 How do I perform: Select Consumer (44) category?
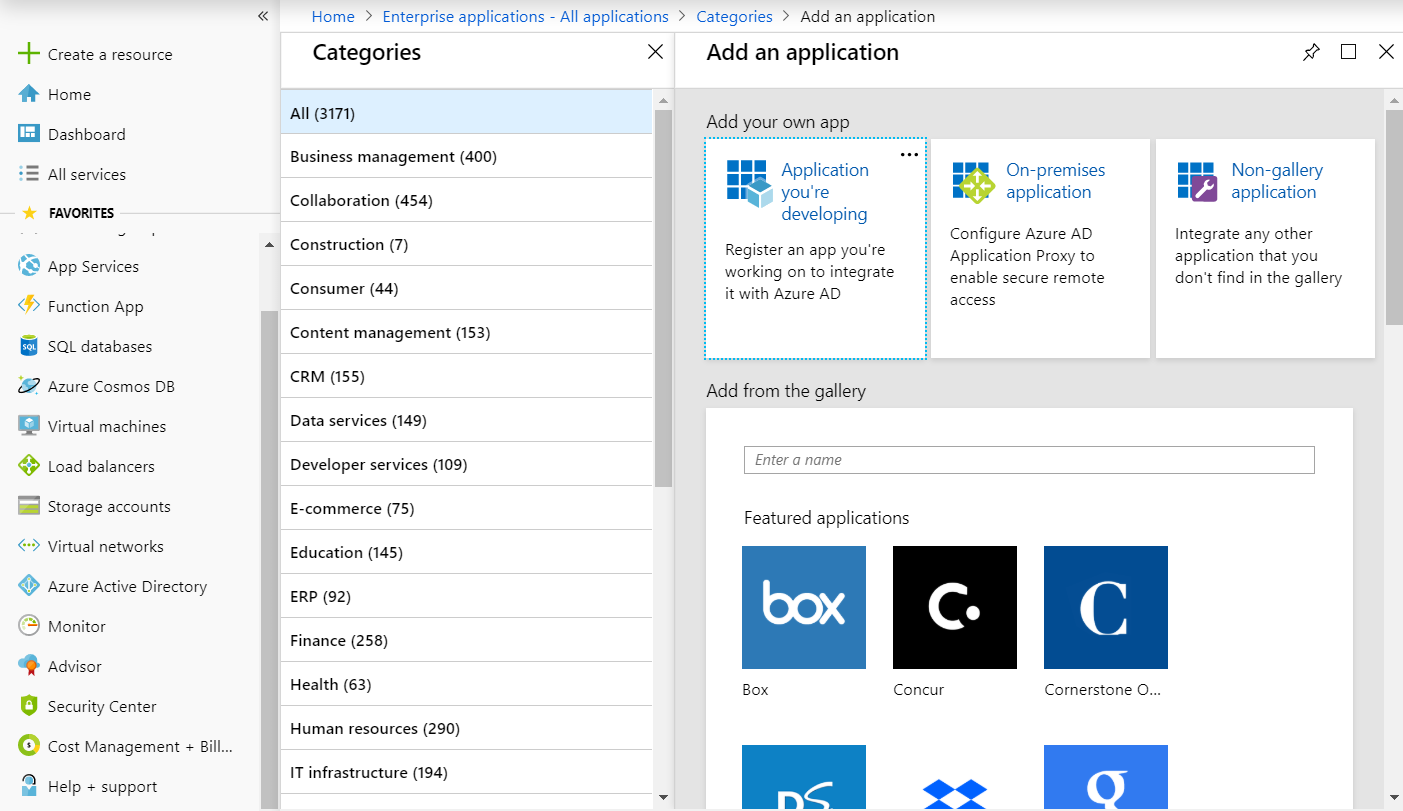point(466,288)
